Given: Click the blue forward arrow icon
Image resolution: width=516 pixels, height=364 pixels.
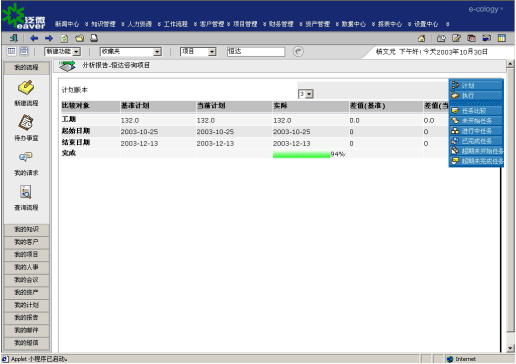Looking at the screenshot, I should click(49, 38).
